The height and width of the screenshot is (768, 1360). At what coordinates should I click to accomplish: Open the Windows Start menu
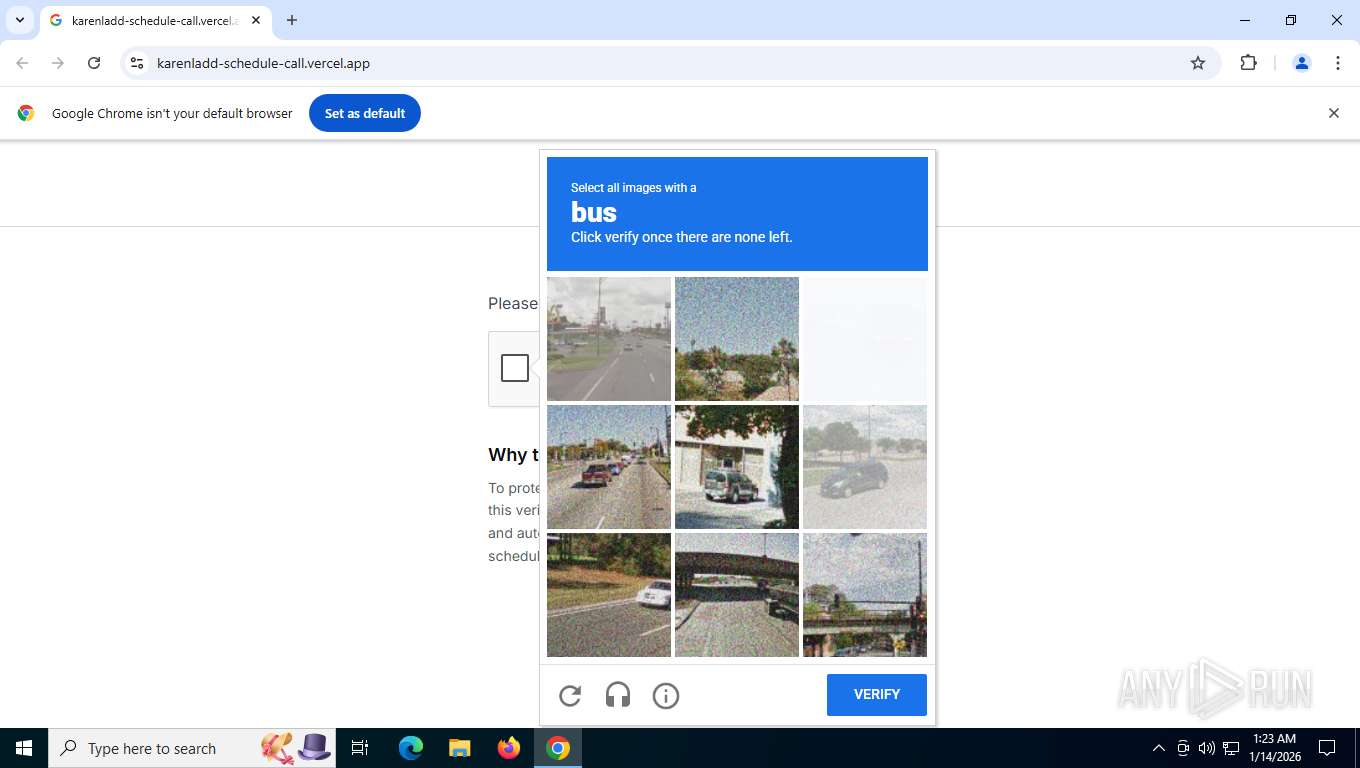coord(24,748)
